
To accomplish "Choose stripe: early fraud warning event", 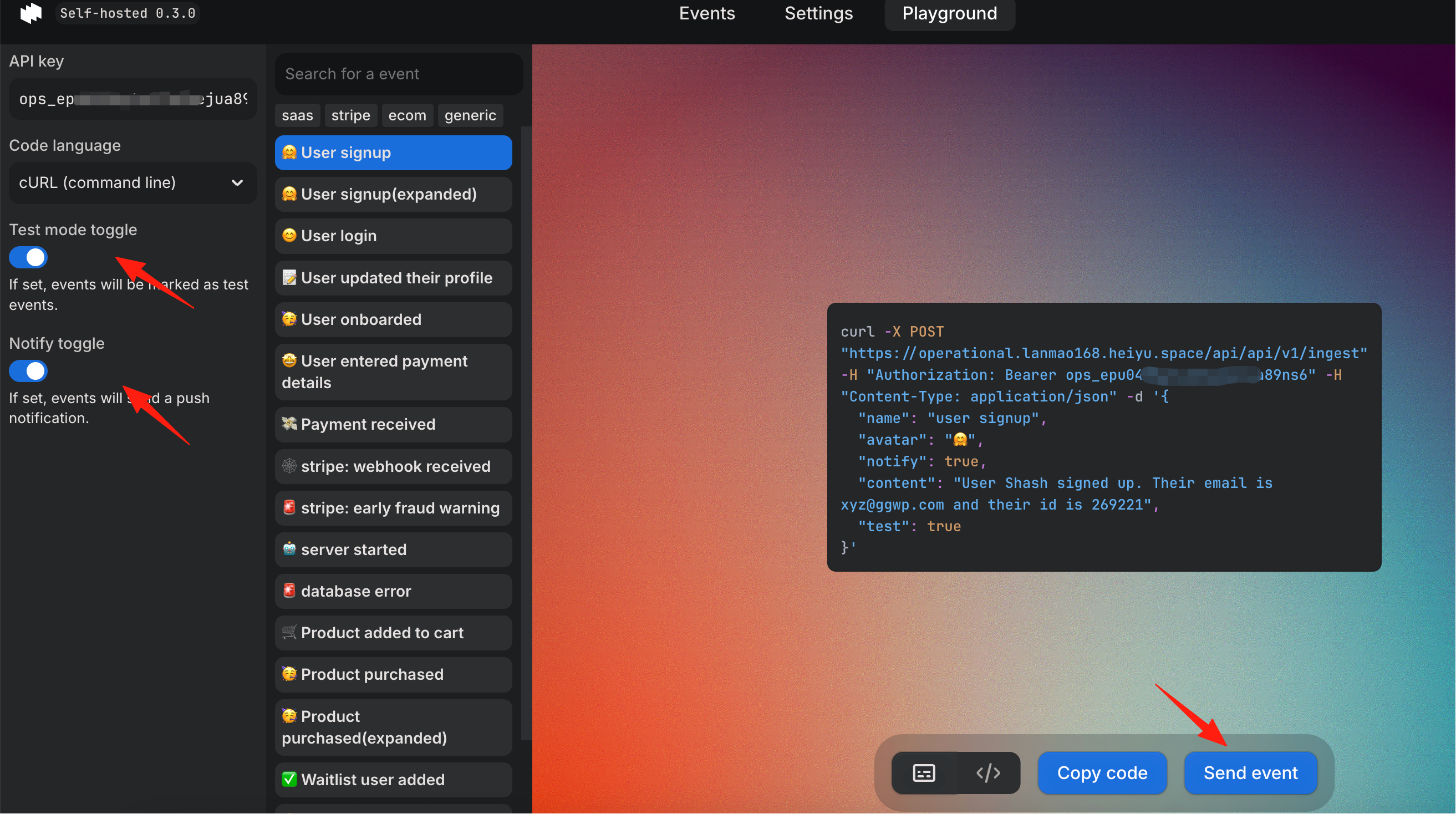I will (394, 508).
